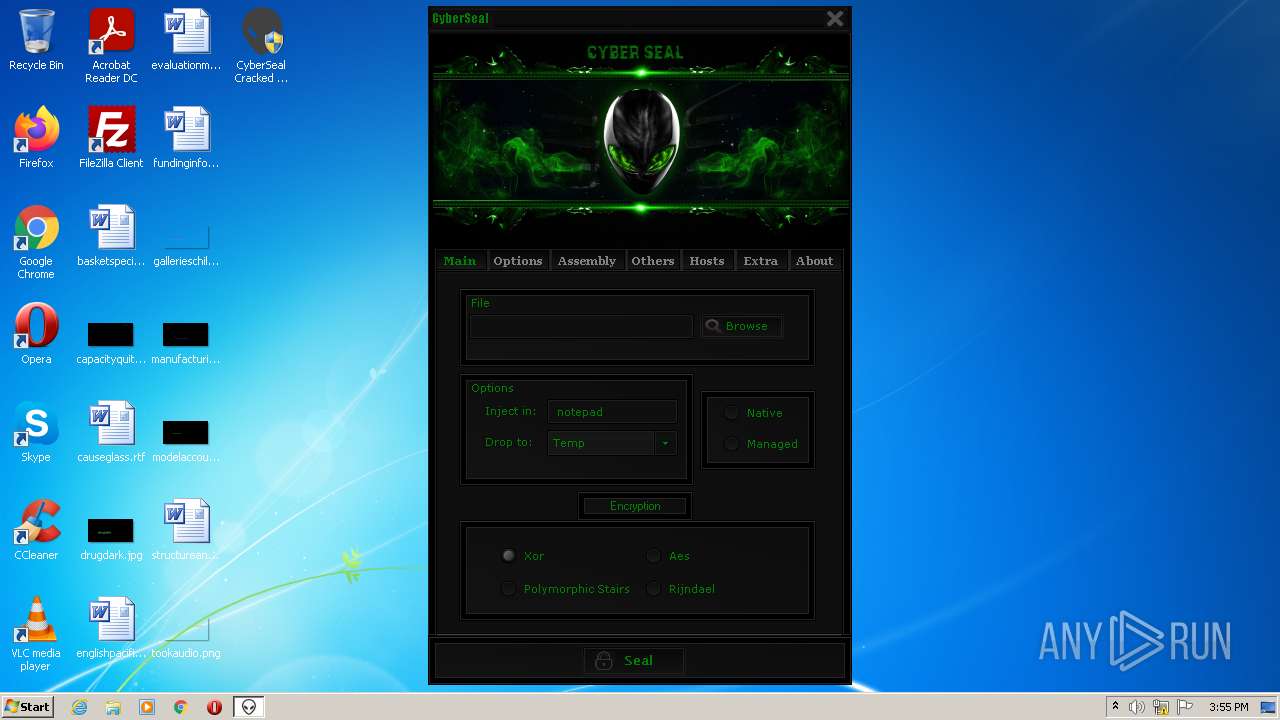Choose Polymorphic Stairs encryption

click(566, 589)
